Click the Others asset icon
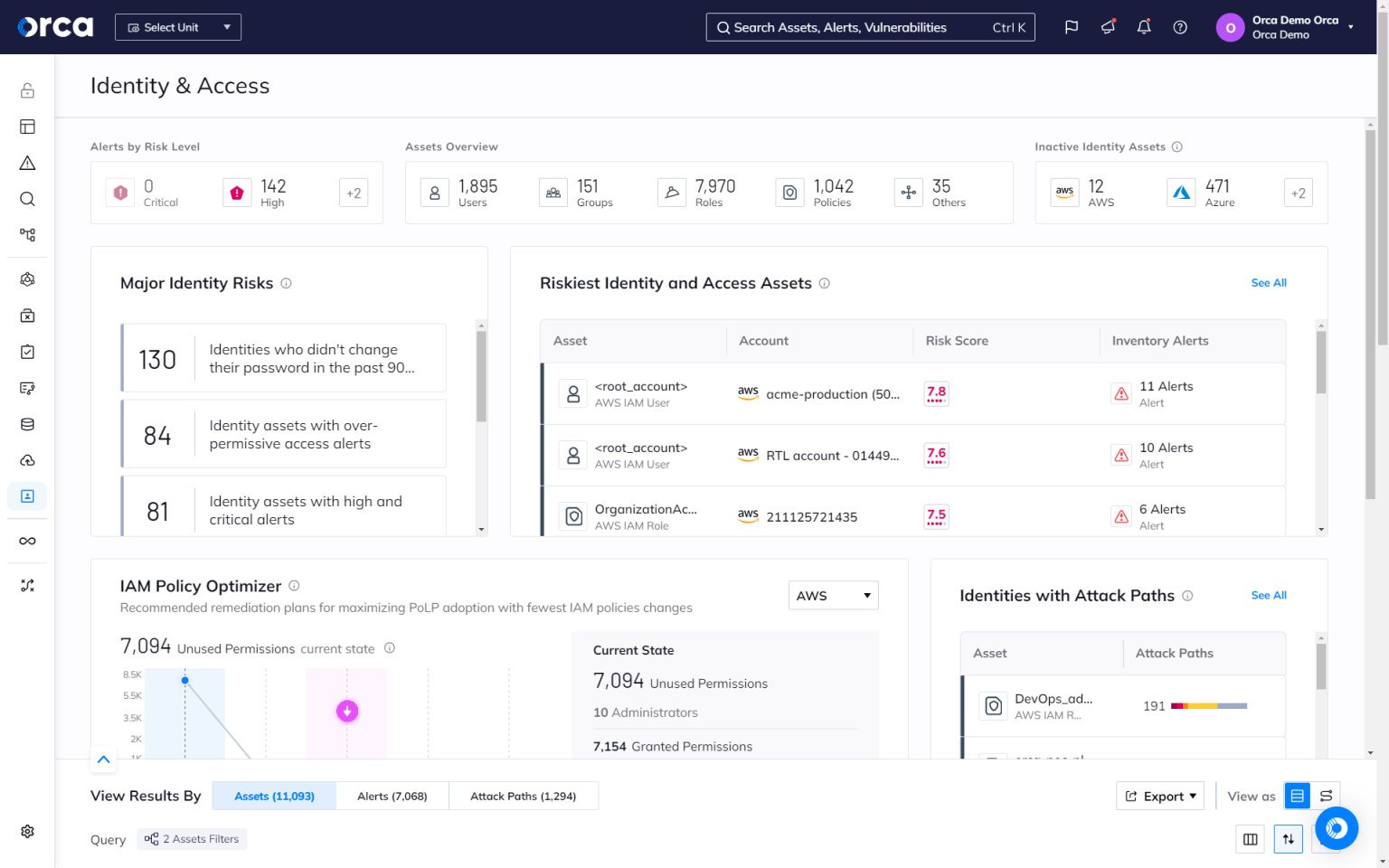Screen dimensions: 1389x868 pyautogui.click(x=909, y=193)
